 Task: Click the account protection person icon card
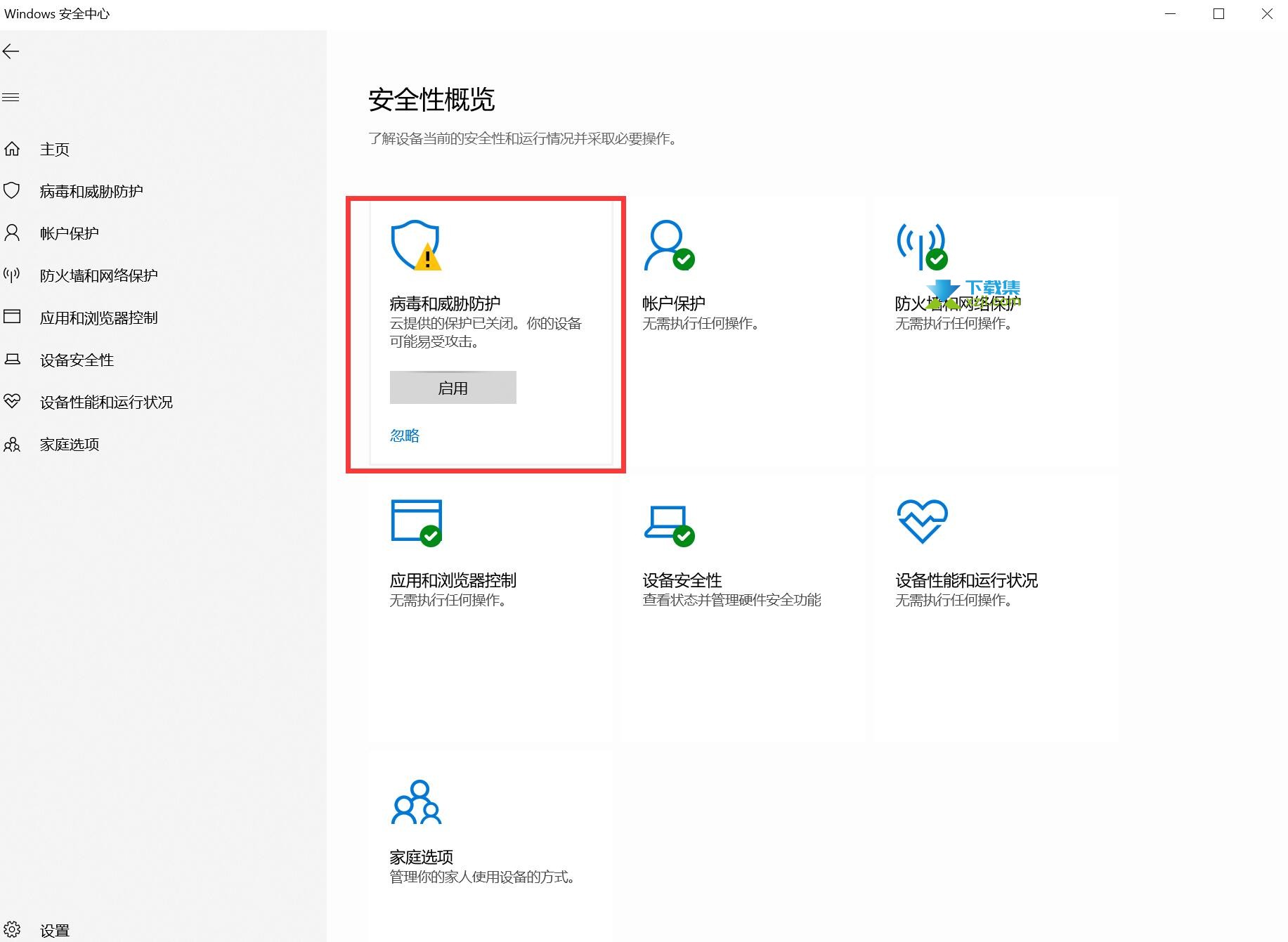coord(669,245)
